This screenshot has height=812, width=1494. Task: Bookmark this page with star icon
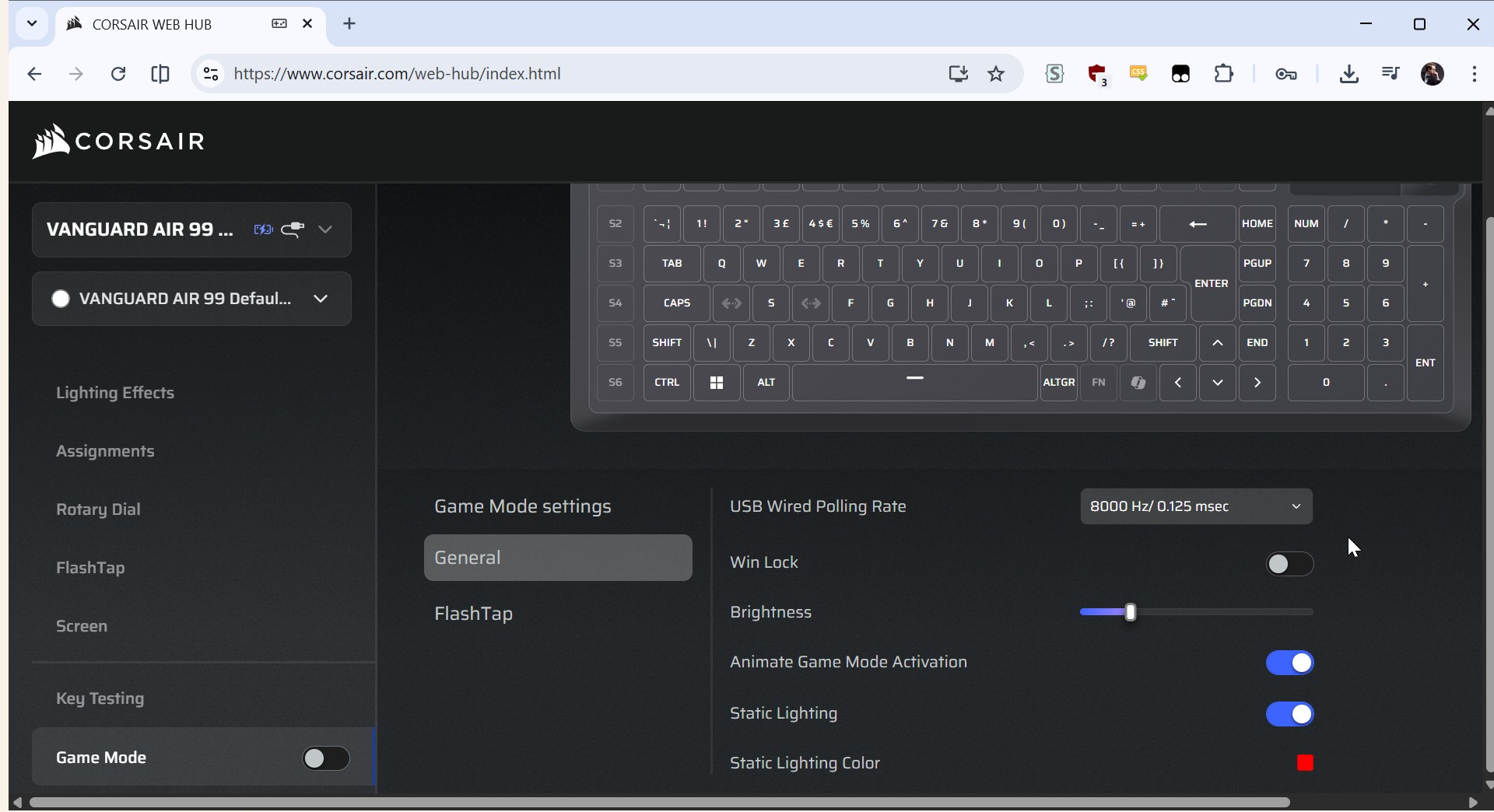(996, 74)
